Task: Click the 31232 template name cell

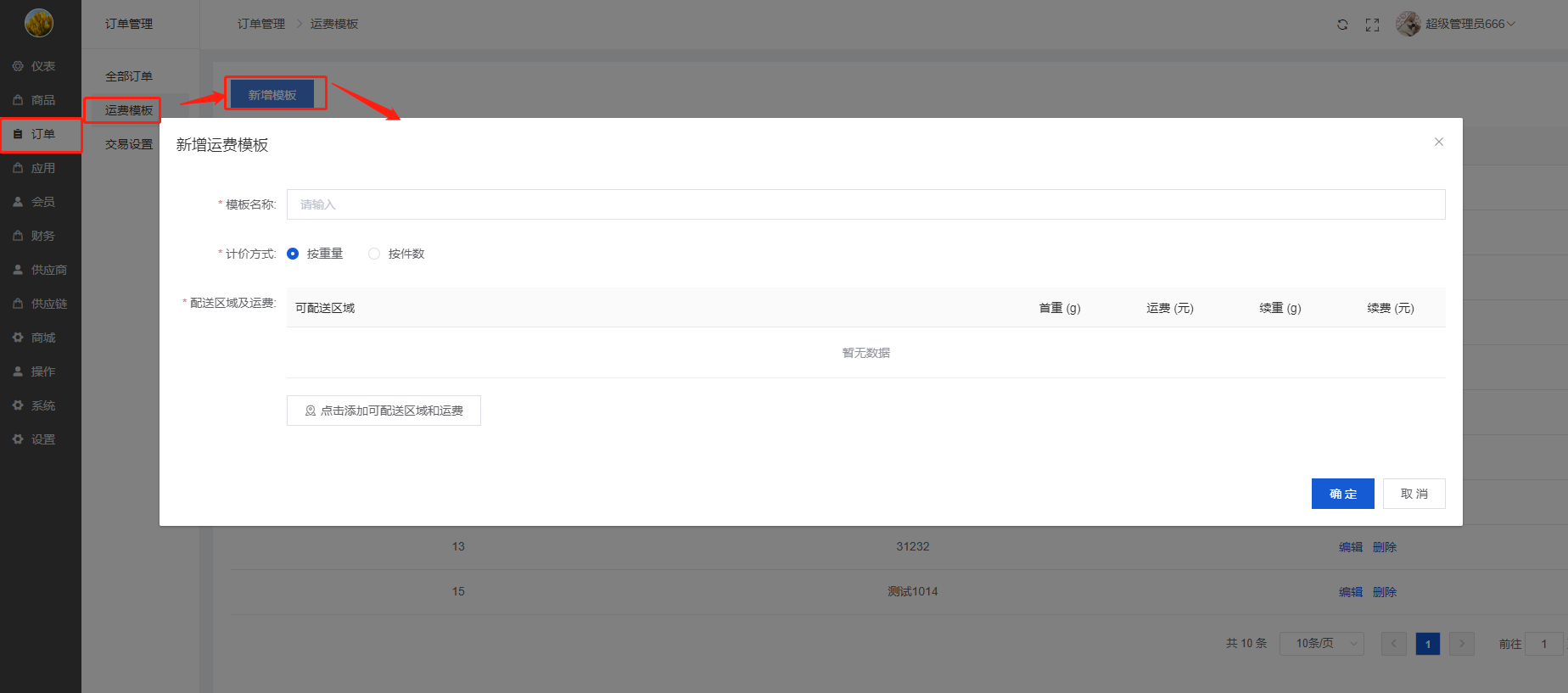Action: pos(913,546)
